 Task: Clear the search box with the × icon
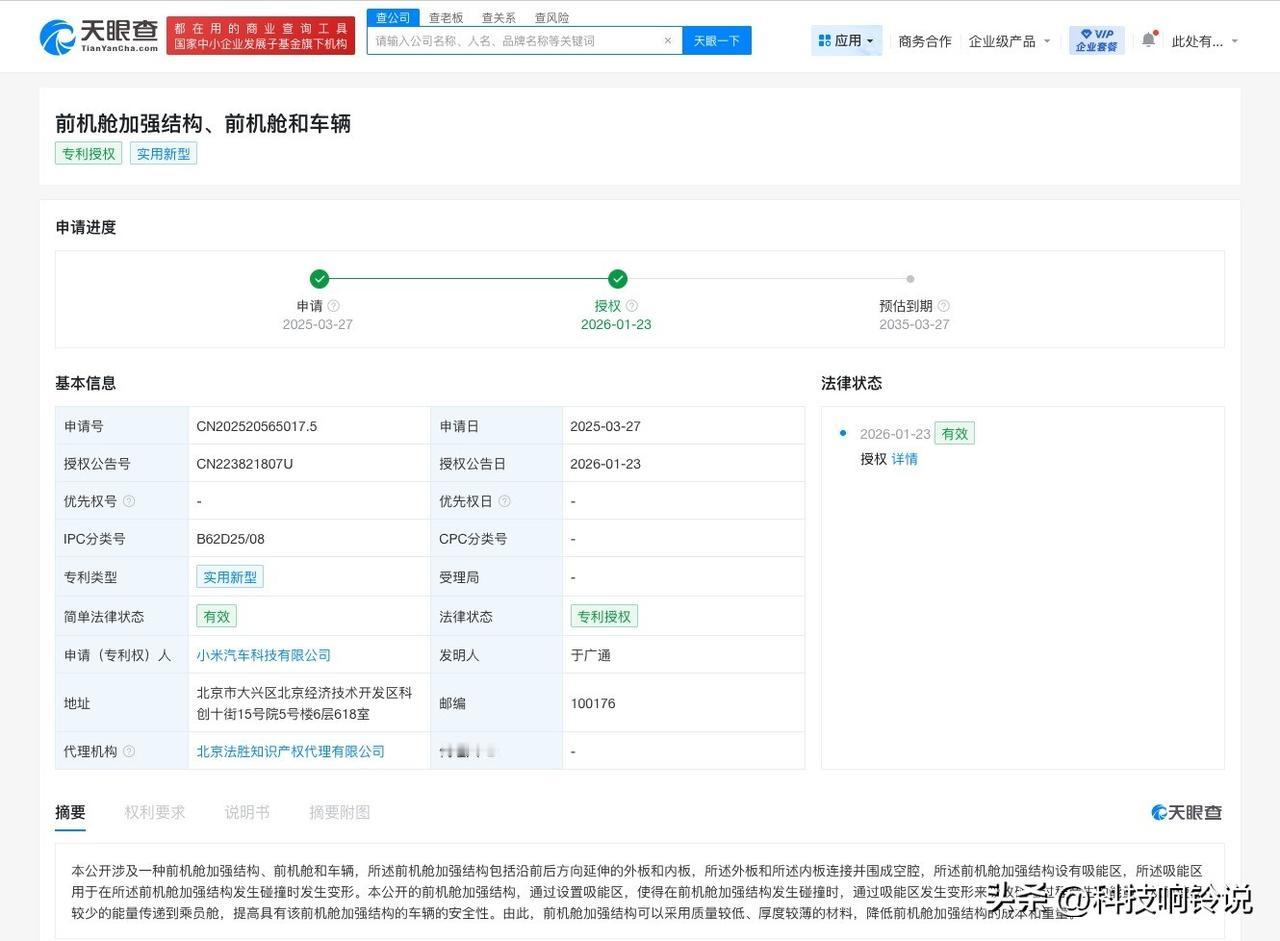pyautogui.click(x=667, y=40)
